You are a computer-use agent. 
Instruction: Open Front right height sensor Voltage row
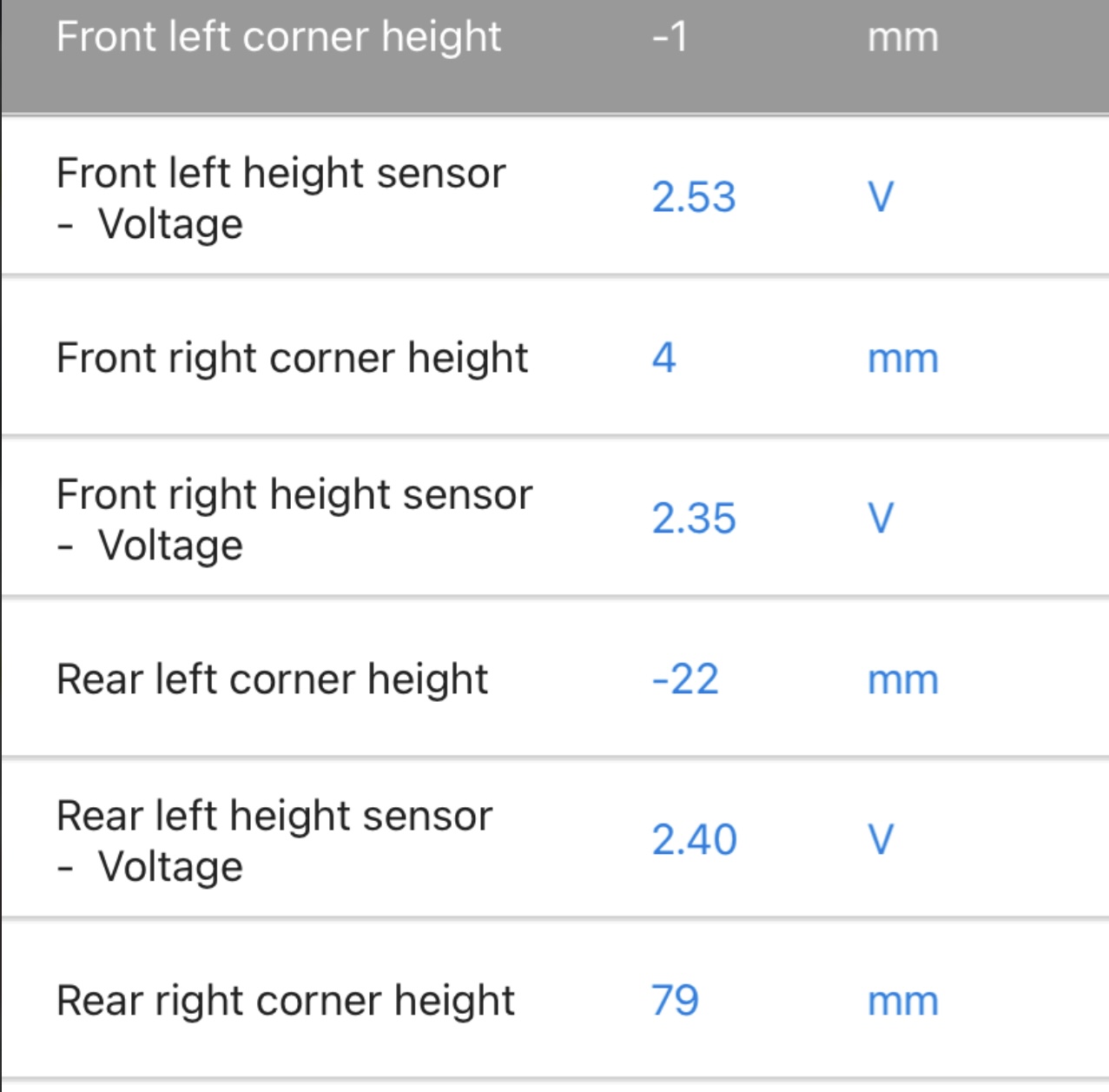click(x=555, y=517)
